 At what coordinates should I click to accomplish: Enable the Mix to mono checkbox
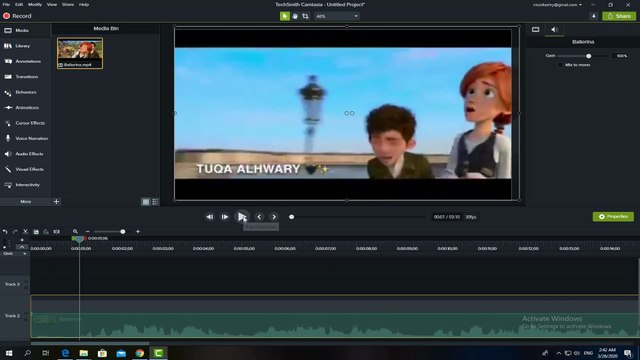(560, 65)
